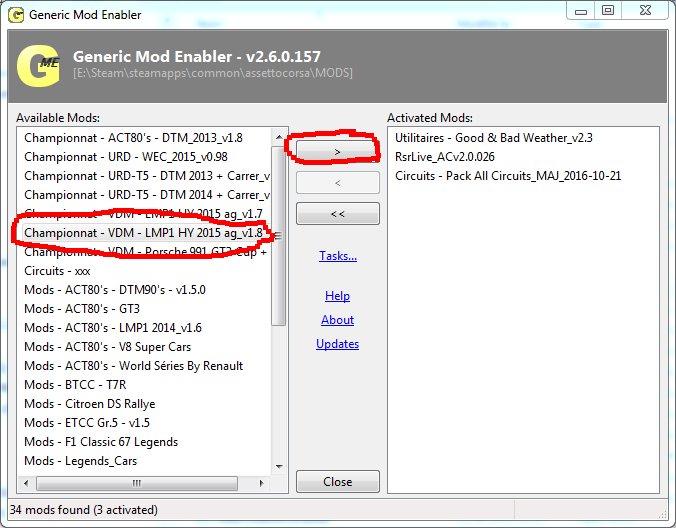Click up arrow of Available Mods scrollbar
Screen dimensions: 676x528
click(279, 137)
